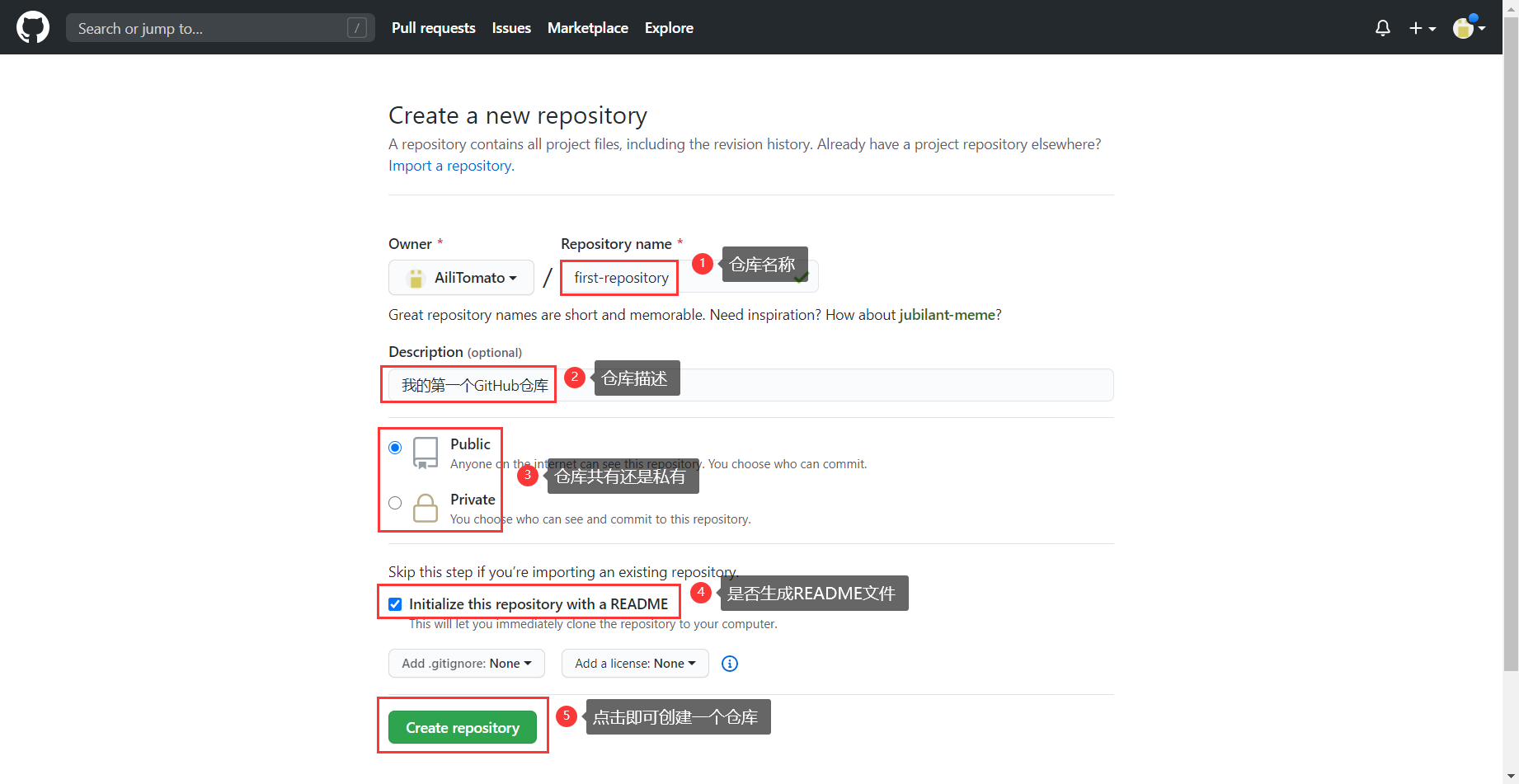Follow the Import a repository link
Screen dimensions: 1519x784
point(451,166)
